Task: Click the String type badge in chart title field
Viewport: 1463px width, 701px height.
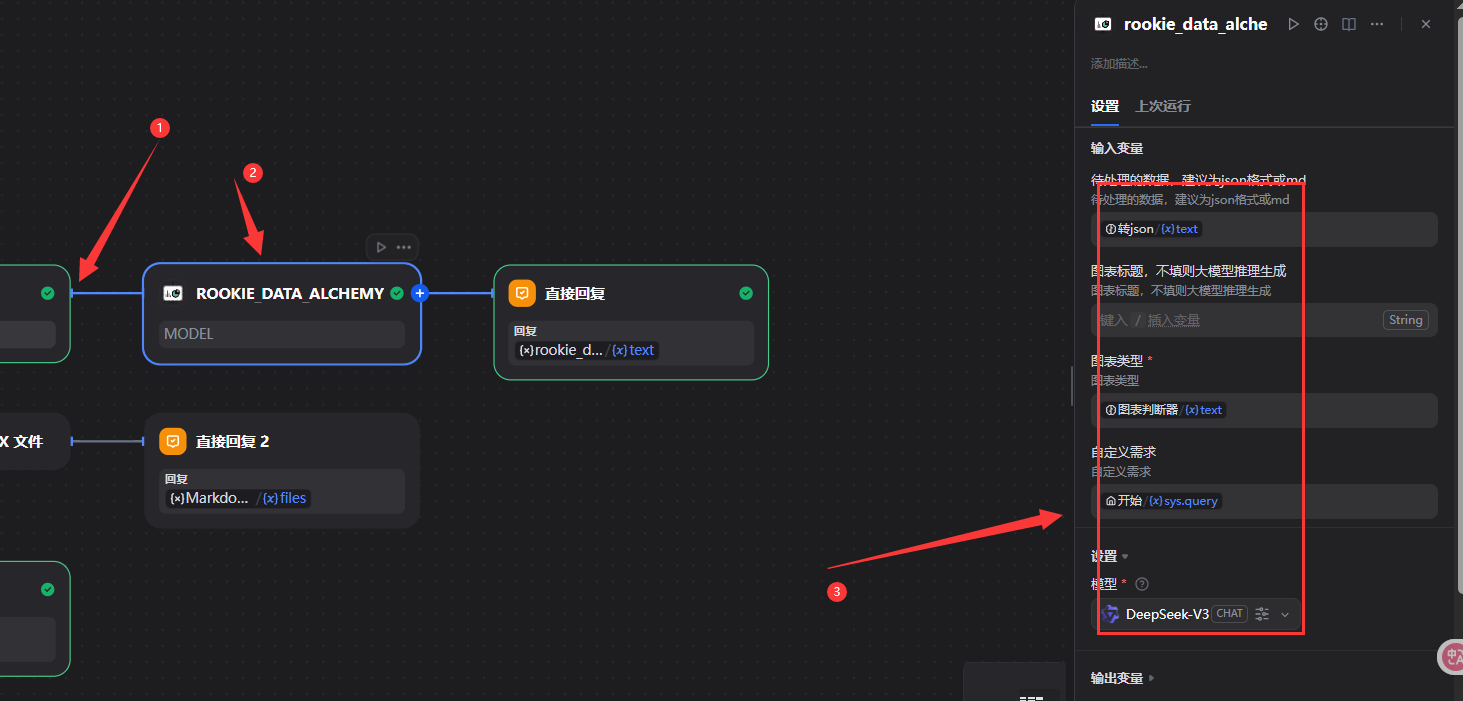Action: [1405, 320]
